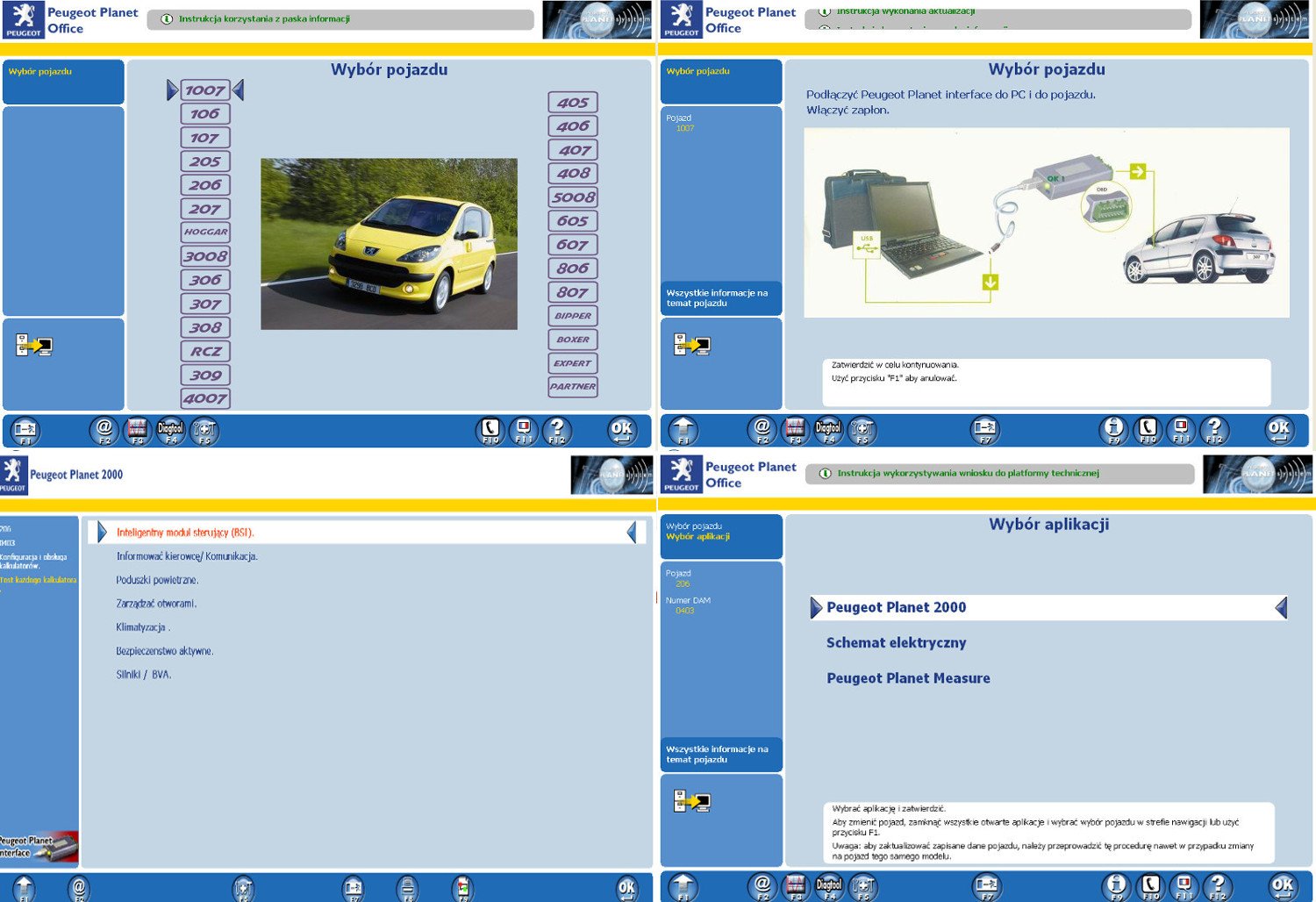
Task: Click the print F8 icon in Peugeot Planet 2000 toolbar
Action: (407, 888)
